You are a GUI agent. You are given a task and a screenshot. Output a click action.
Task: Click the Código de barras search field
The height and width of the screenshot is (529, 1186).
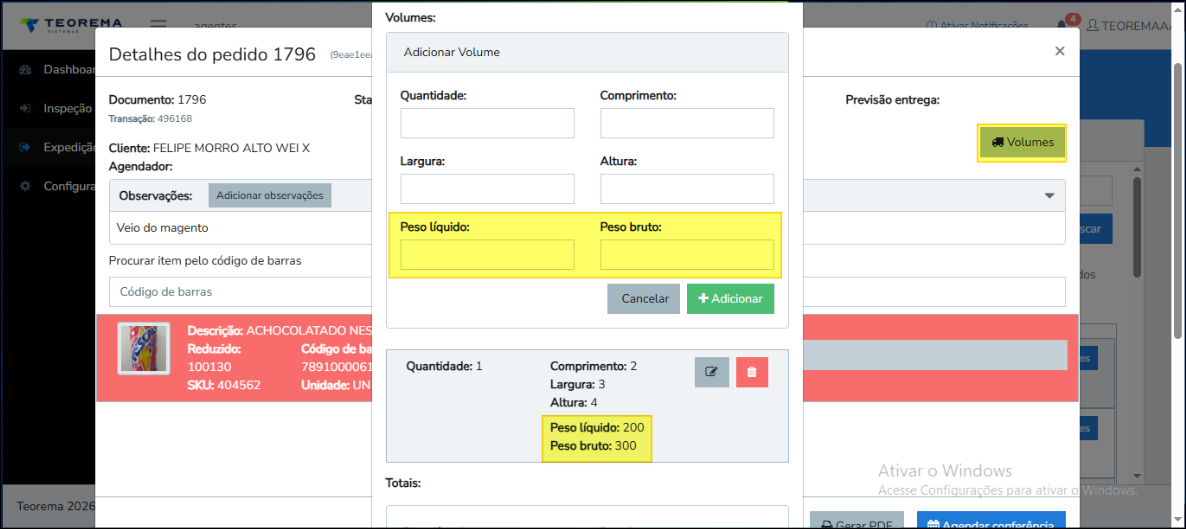point(240,292)
